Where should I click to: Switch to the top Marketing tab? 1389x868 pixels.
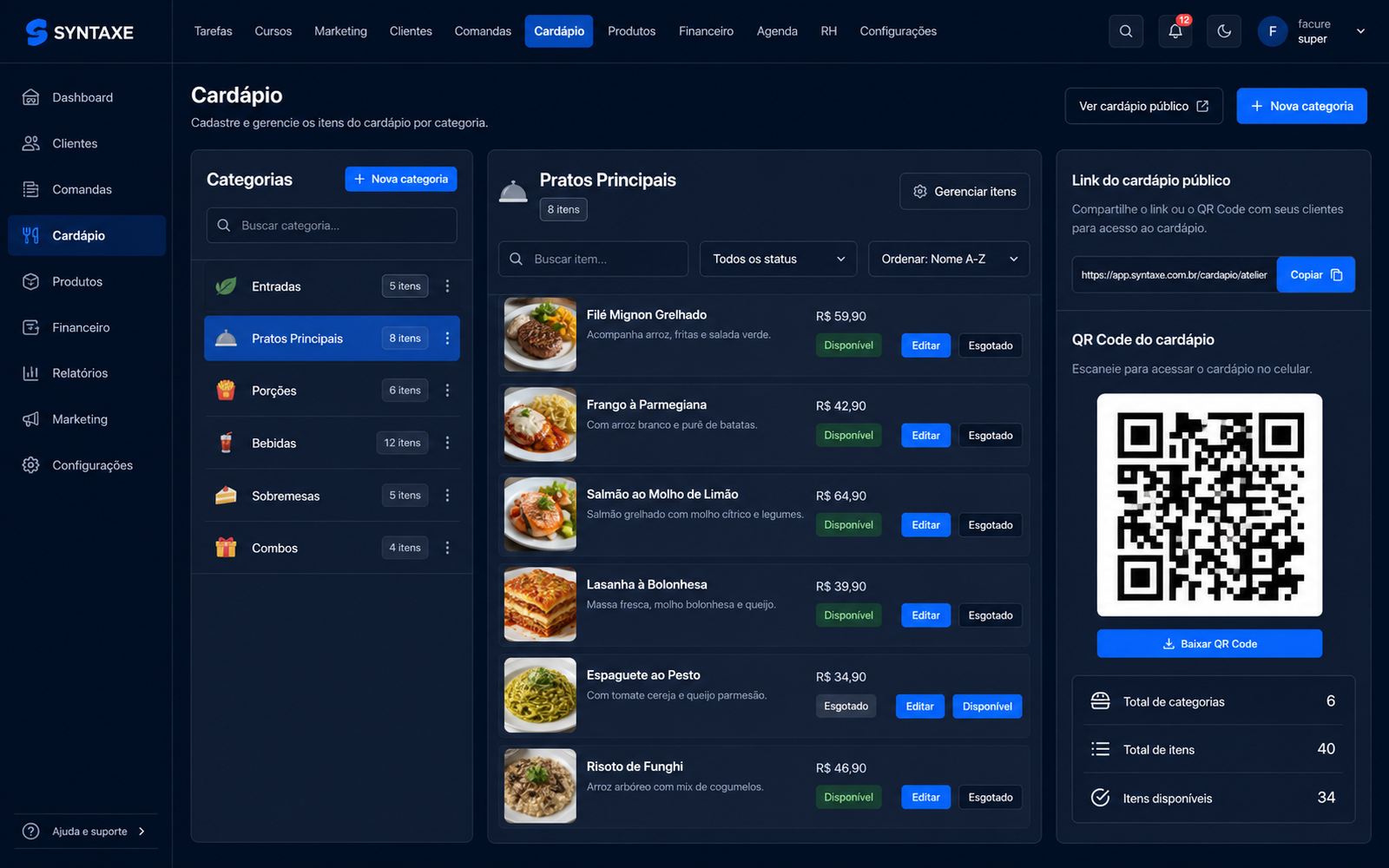340,31
